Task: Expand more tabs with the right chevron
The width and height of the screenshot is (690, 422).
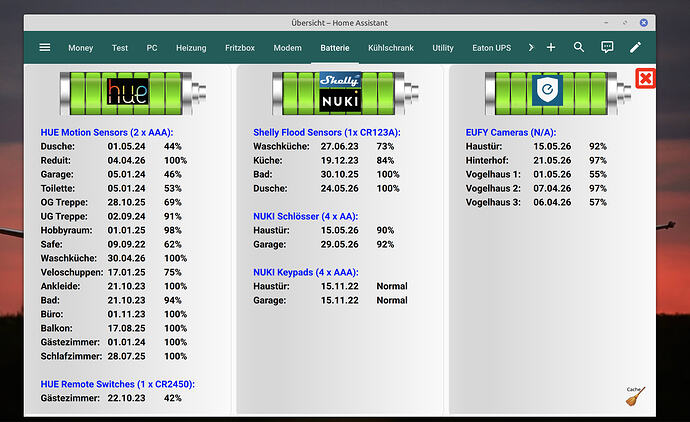Action: (x=531, y=48)
